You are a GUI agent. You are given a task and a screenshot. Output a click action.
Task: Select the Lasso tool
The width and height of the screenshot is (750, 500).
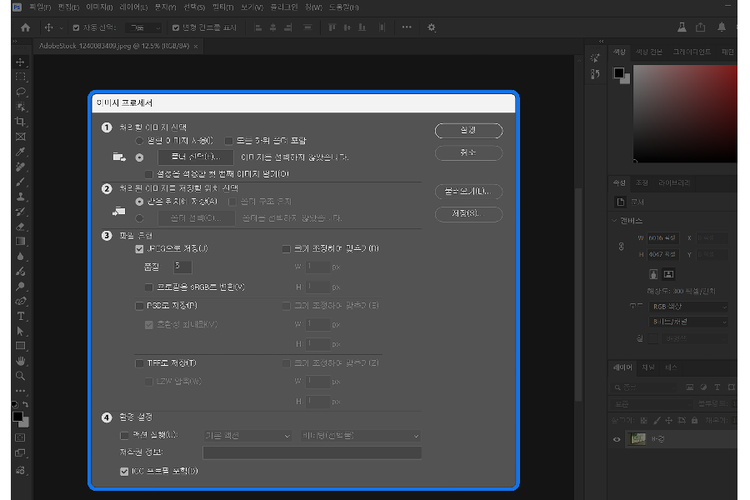click(21, 92)
